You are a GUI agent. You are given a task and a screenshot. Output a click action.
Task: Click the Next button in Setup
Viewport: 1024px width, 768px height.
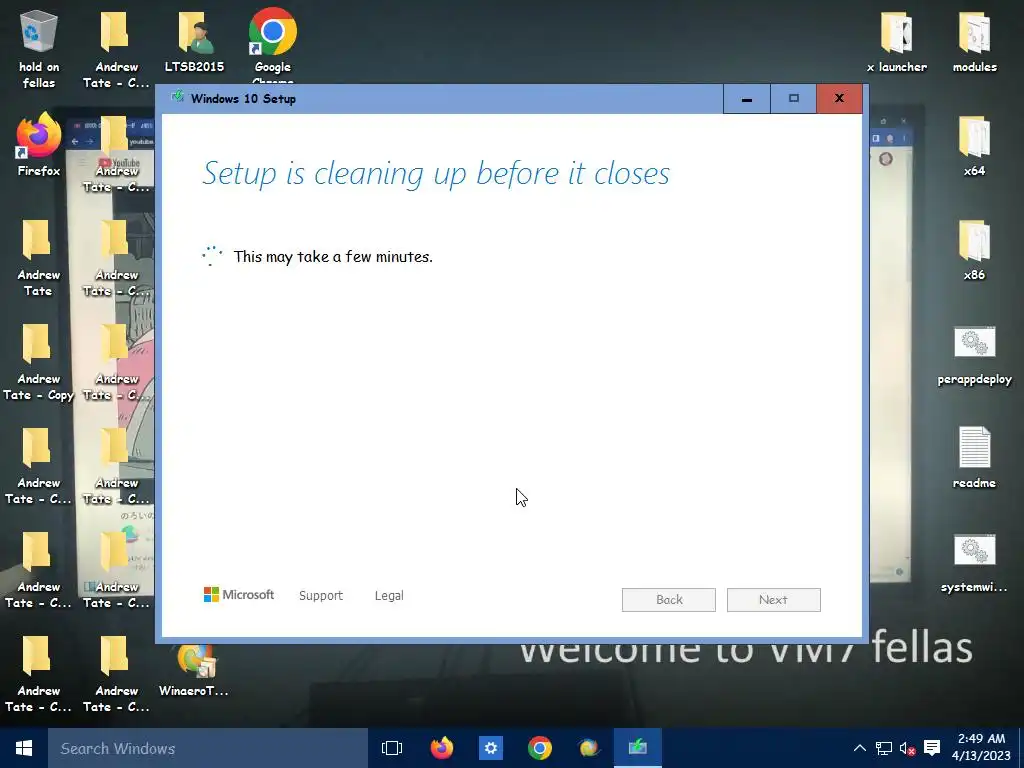[x=773, y=600]
